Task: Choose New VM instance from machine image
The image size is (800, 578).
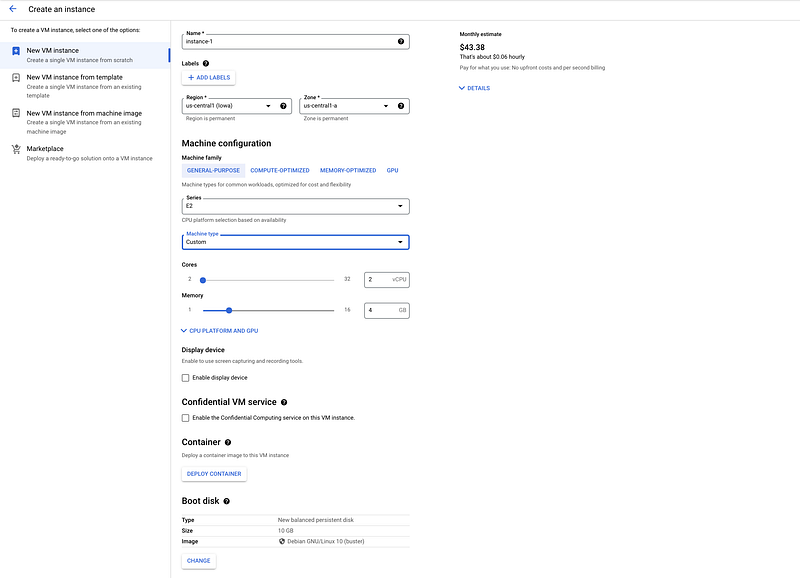Action: click(84, 122)
